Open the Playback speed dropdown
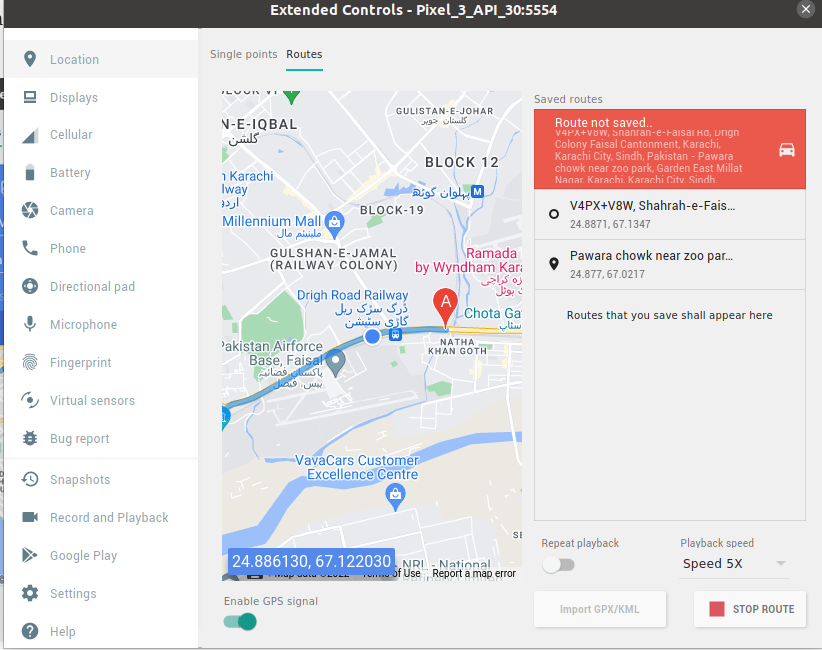 734,564
